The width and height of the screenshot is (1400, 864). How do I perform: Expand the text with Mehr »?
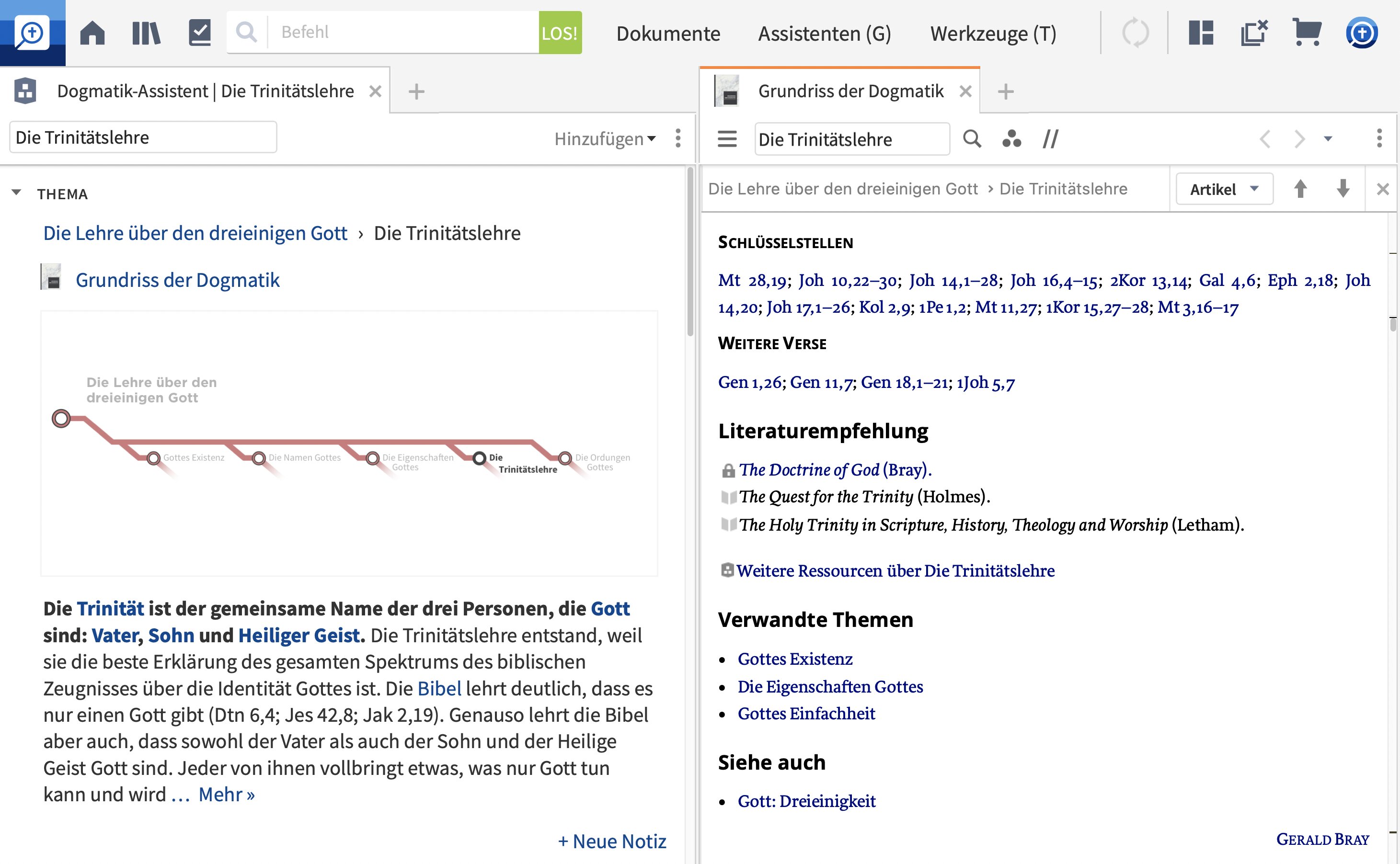(x=226, y=795)
